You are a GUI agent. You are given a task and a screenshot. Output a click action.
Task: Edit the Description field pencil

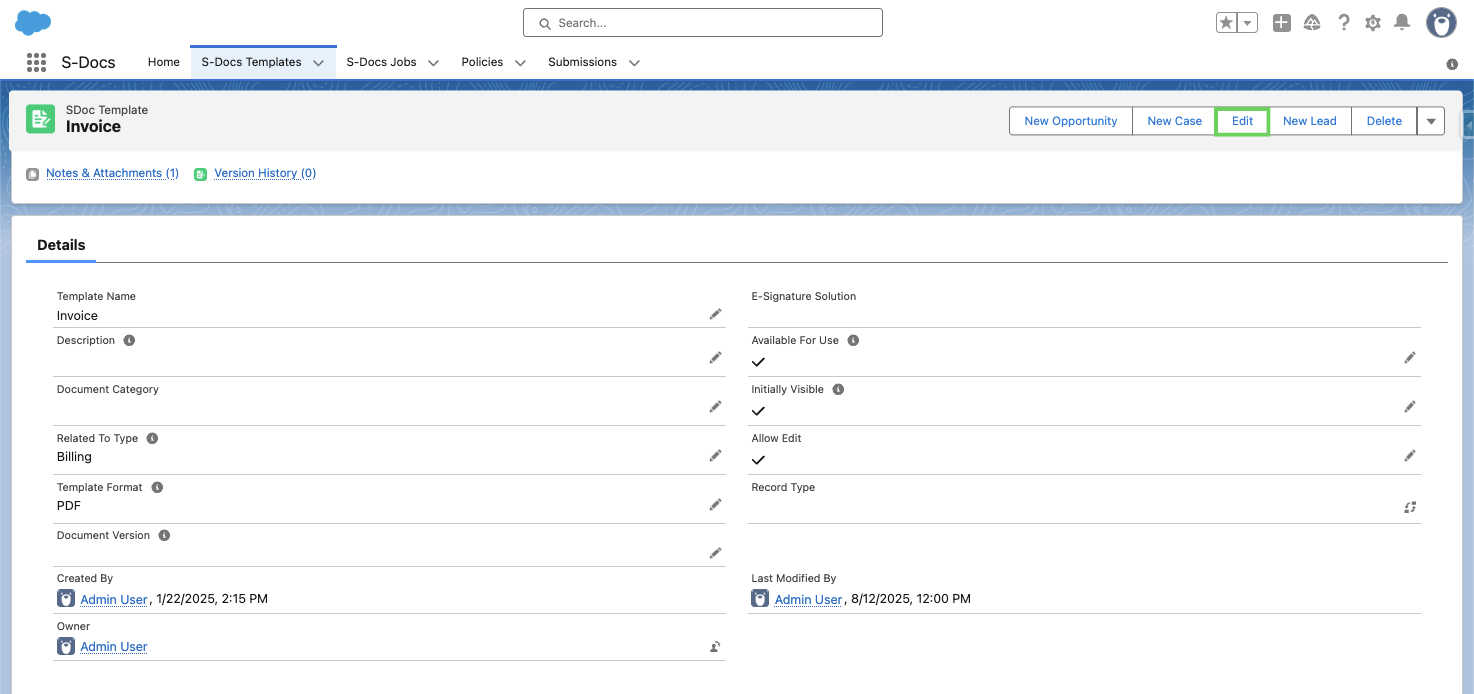(x=716, y=357)
